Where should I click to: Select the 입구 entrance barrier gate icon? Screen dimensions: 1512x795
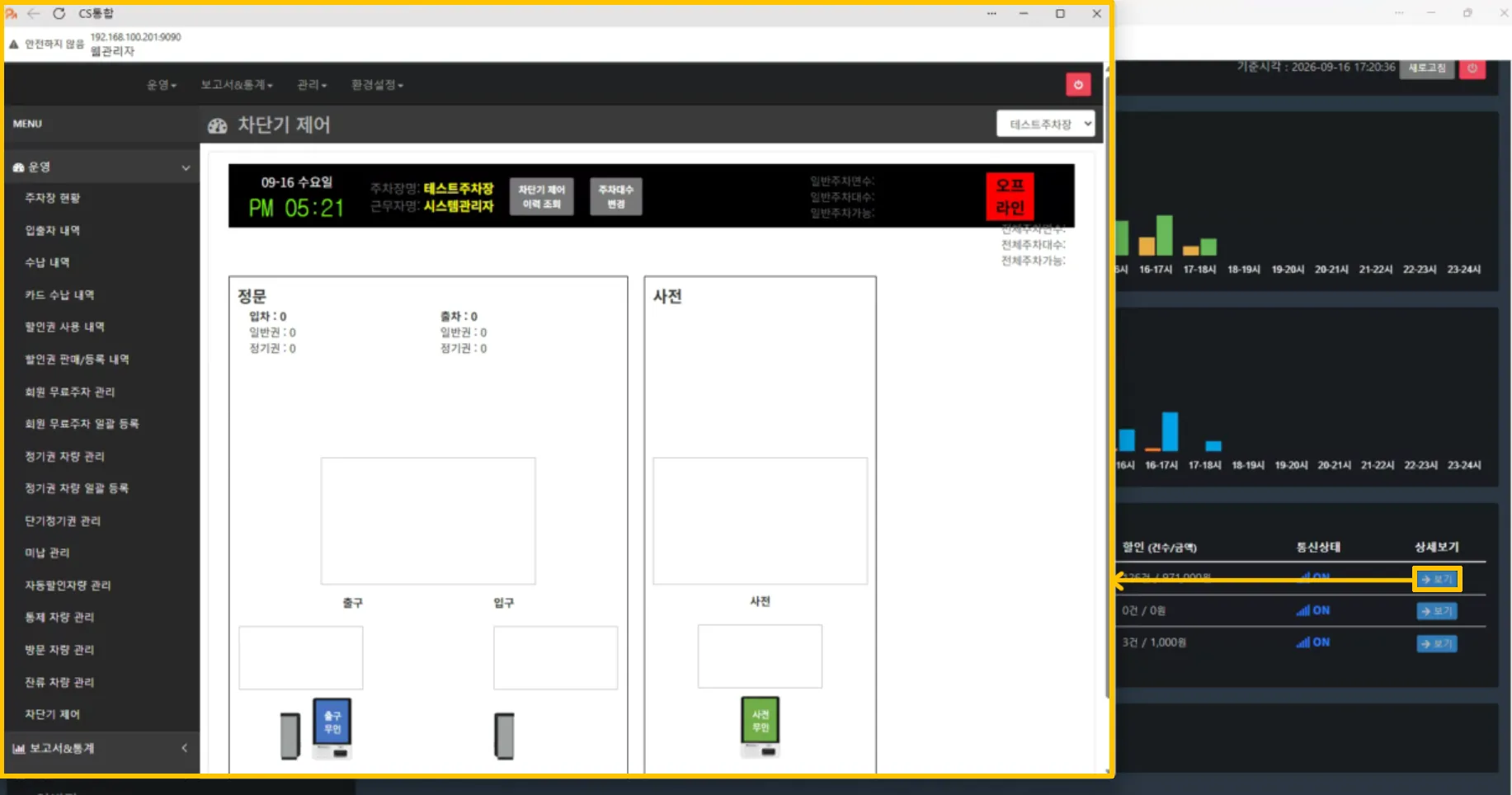(504, 736)
